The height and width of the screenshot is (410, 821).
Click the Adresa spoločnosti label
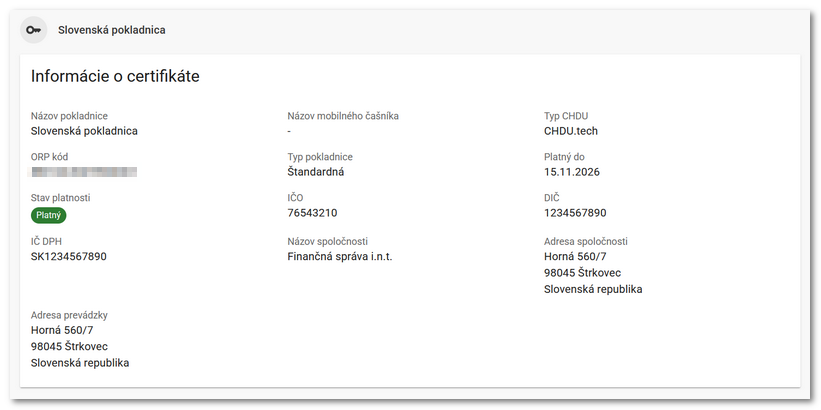(x=586, y=241)
